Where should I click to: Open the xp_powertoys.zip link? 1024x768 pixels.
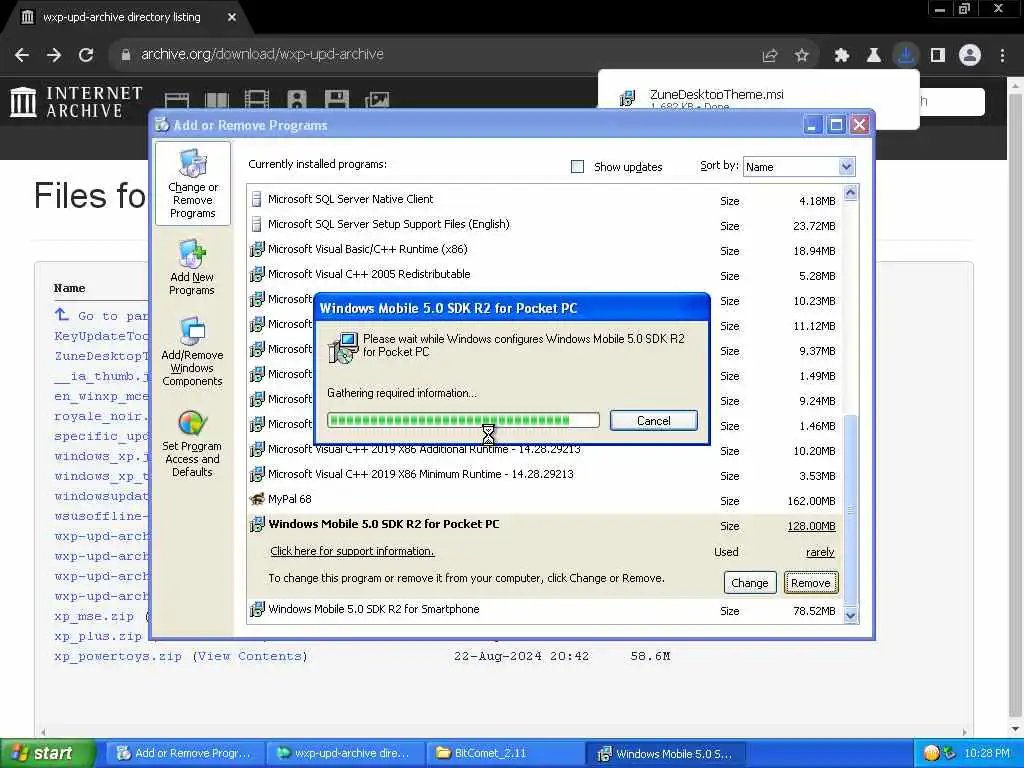[118, 656]
